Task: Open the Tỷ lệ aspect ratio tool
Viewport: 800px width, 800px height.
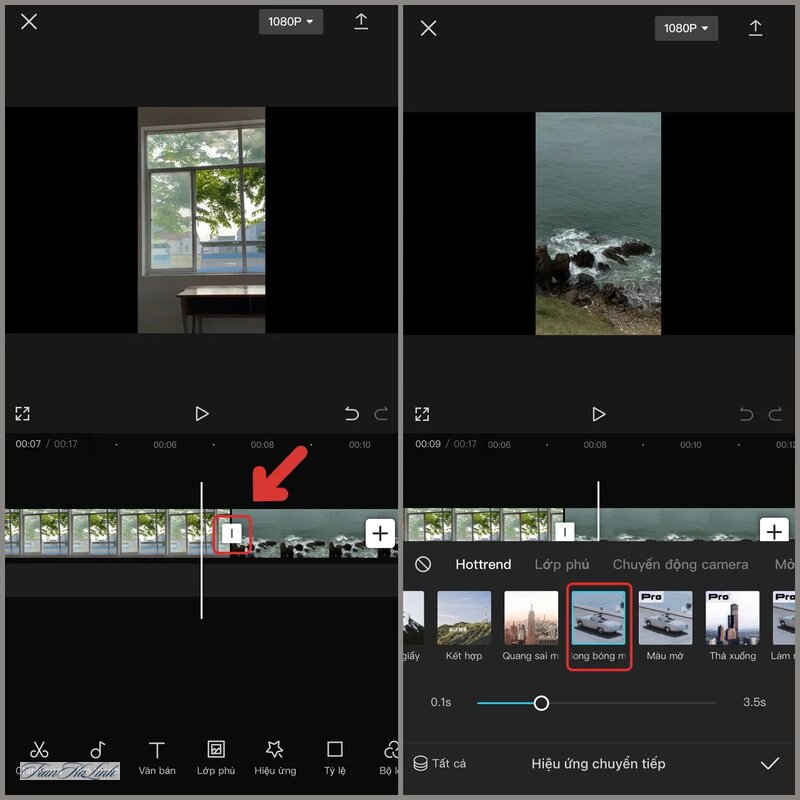Action: [x=335, y=759]
